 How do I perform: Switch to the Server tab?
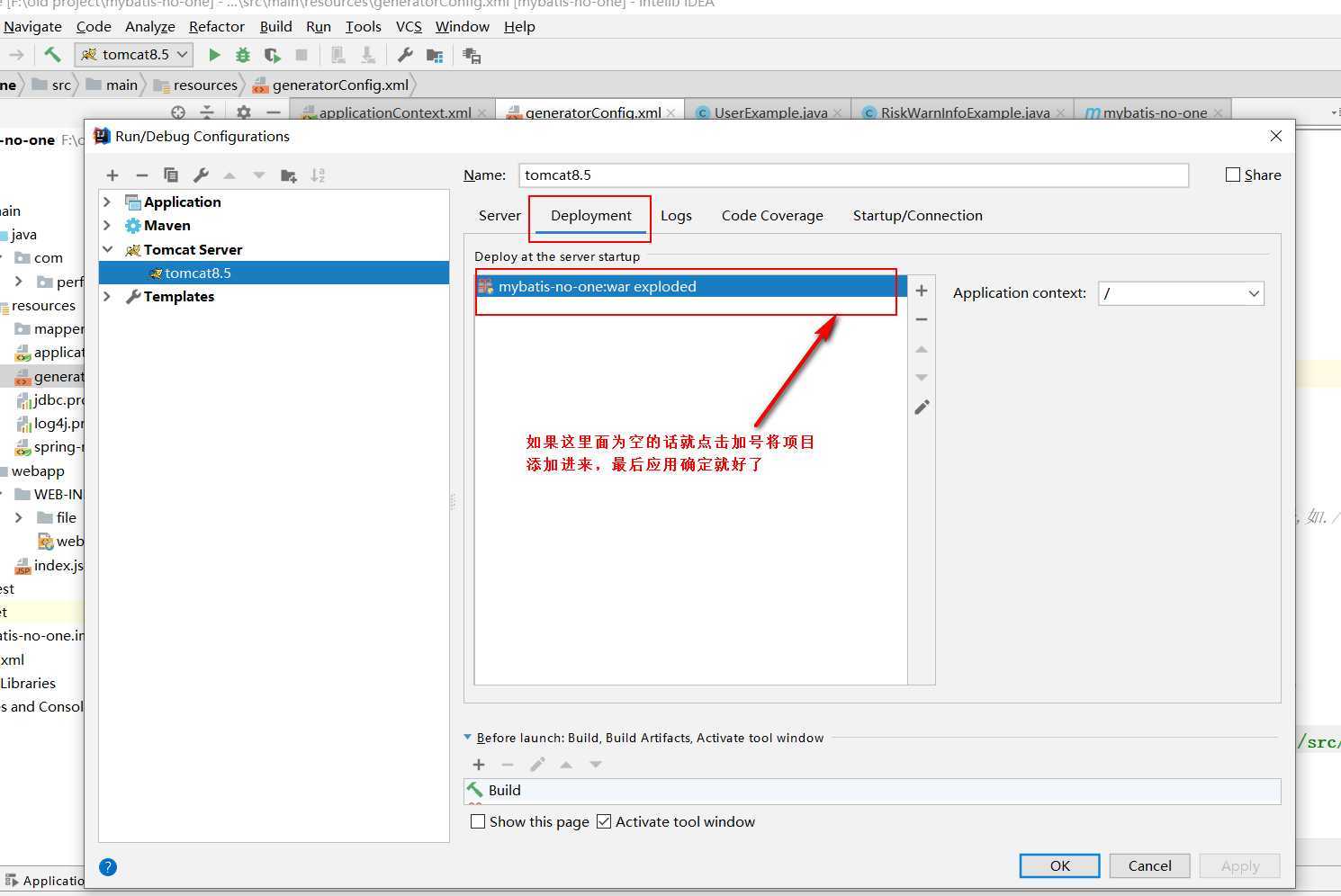499,216
